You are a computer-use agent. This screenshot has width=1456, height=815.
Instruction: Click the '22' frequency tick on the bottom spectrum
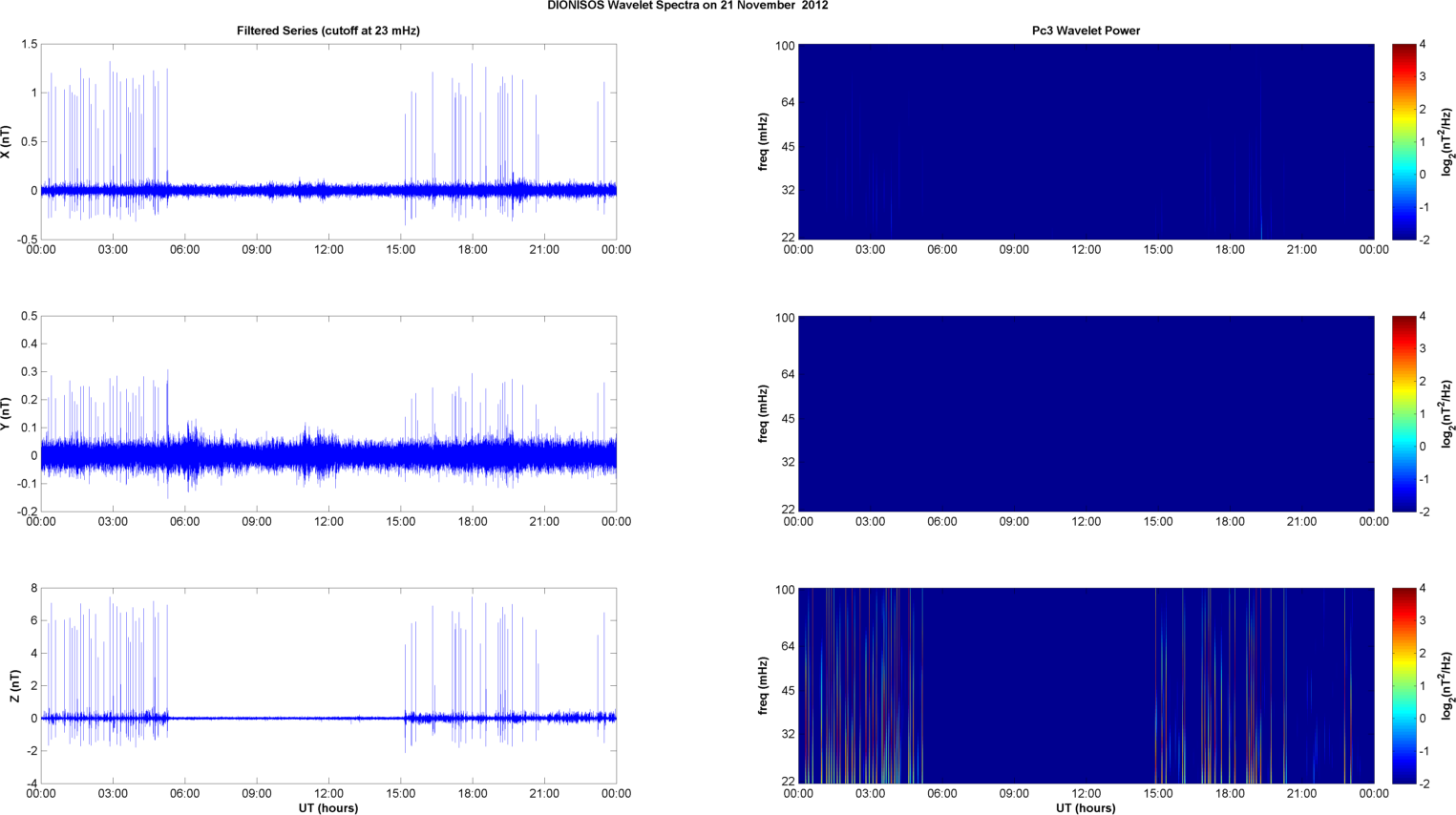[788, 782]
